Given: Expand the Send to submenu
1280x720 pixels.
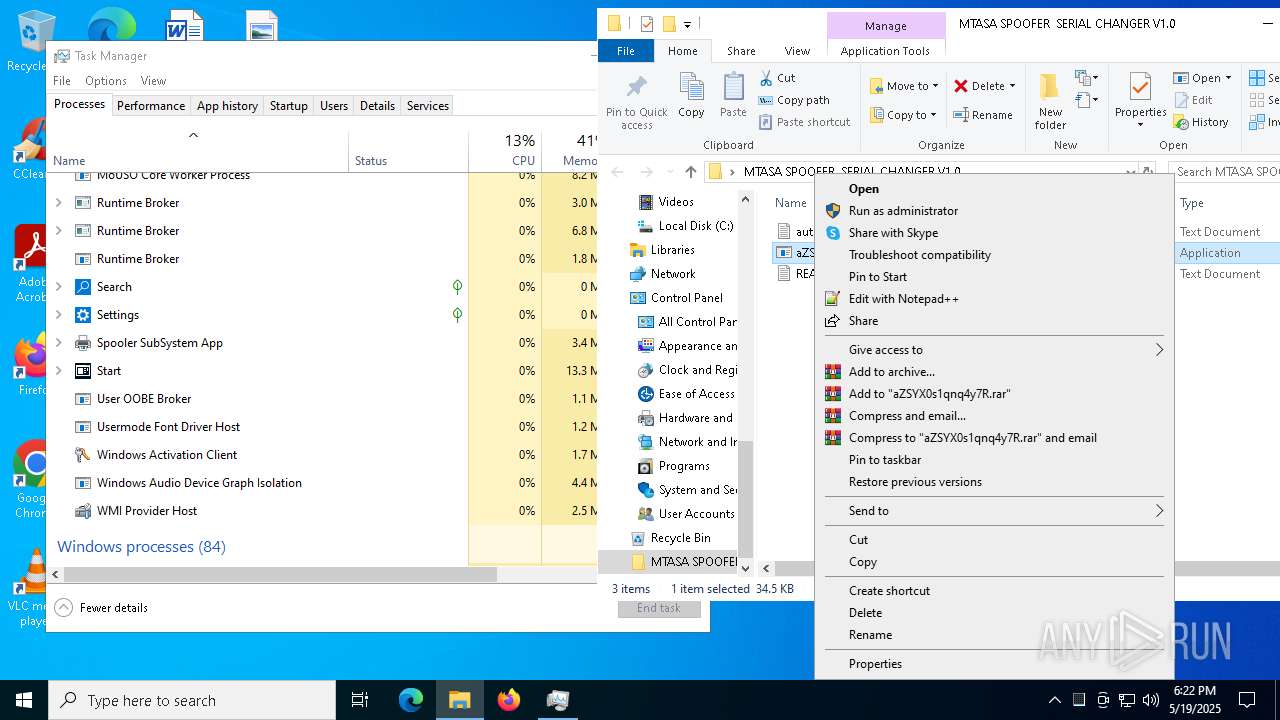Looking at the screenshot, I should click(994, 511).
